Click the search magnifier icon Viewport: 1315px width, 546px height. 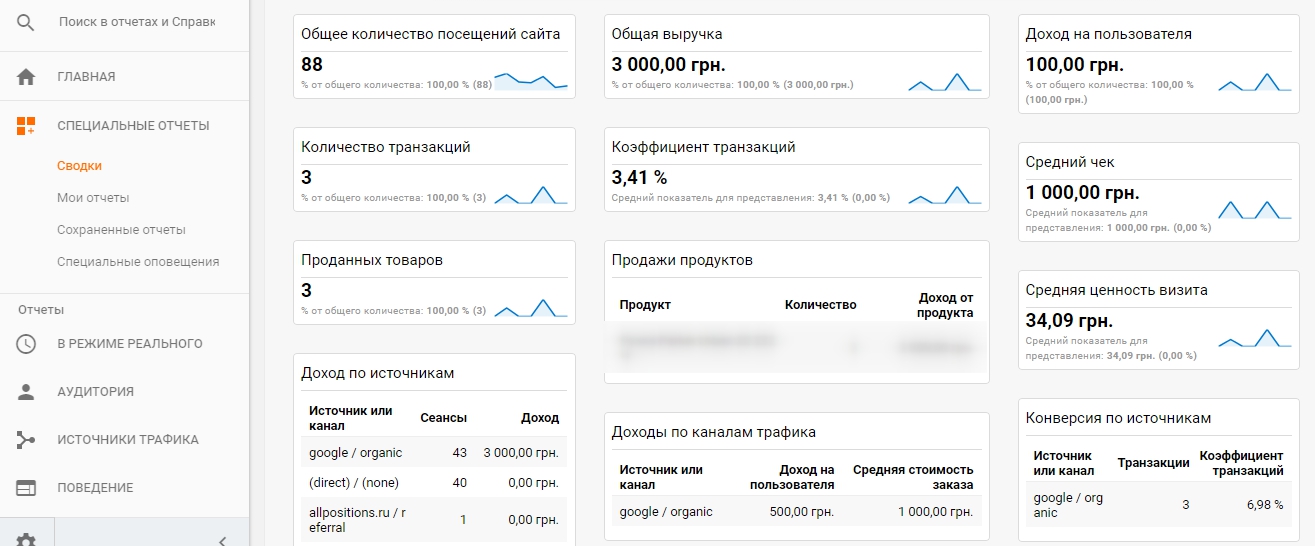point(26,22)
